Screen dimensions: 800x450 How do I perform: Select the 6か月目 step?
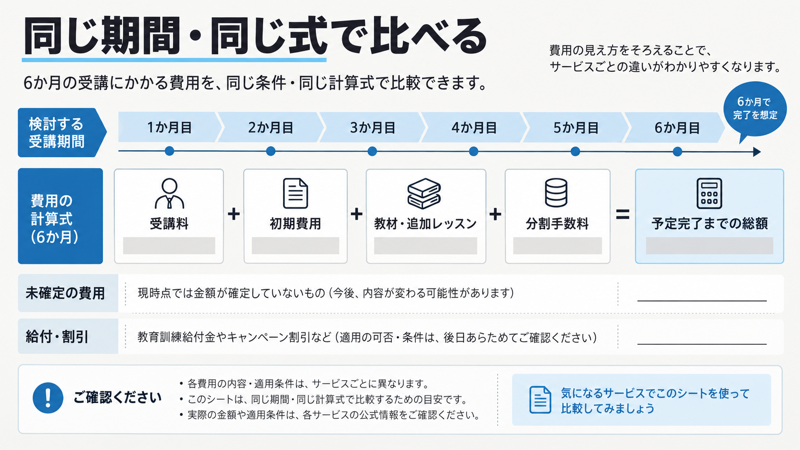coord(677,127)
